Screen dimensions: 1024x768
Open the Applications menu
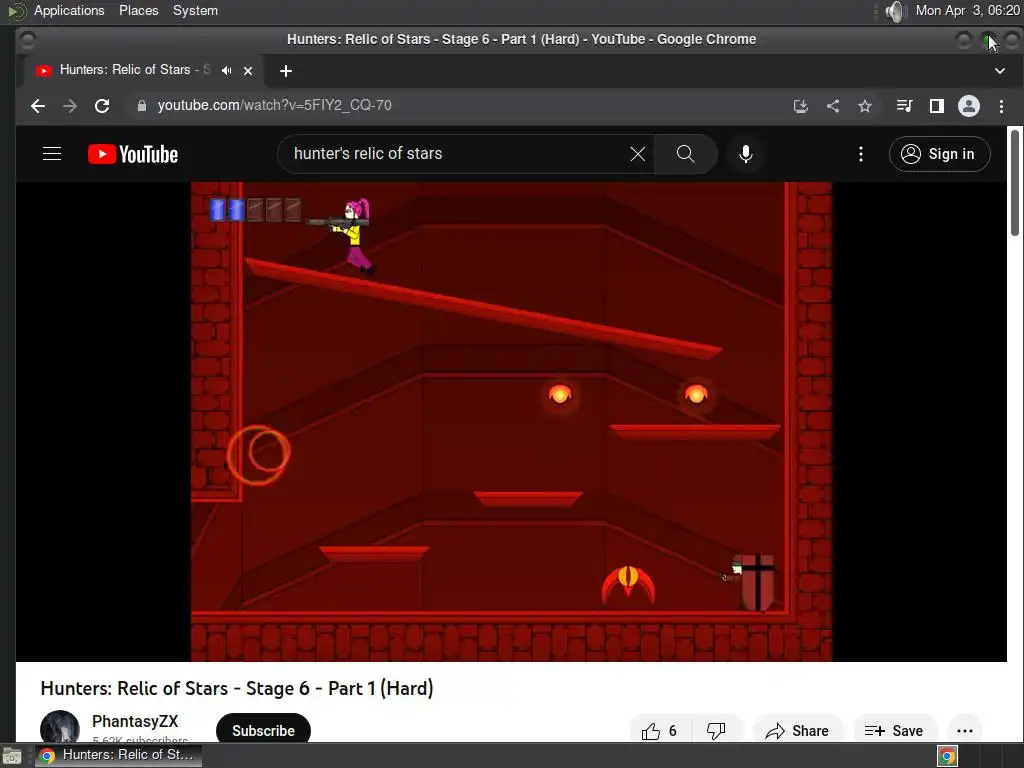coord(69,10)
